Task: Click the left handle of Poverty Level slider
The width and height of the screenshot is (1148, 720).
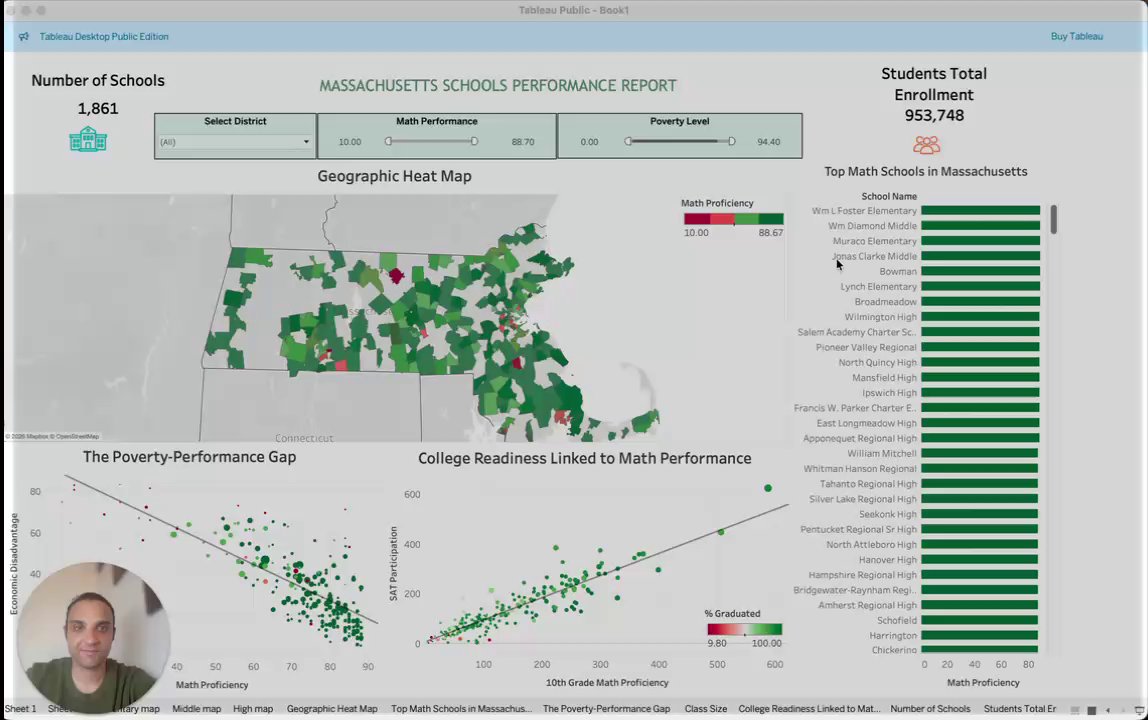Action: pos(628,141)
